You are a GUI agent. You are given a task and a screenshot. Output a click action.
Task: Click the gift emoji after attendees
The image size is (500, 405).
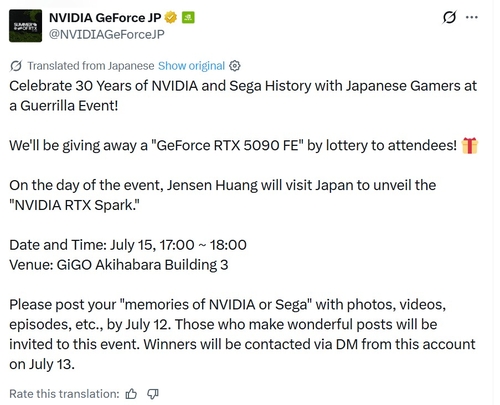tap(470, 146)
